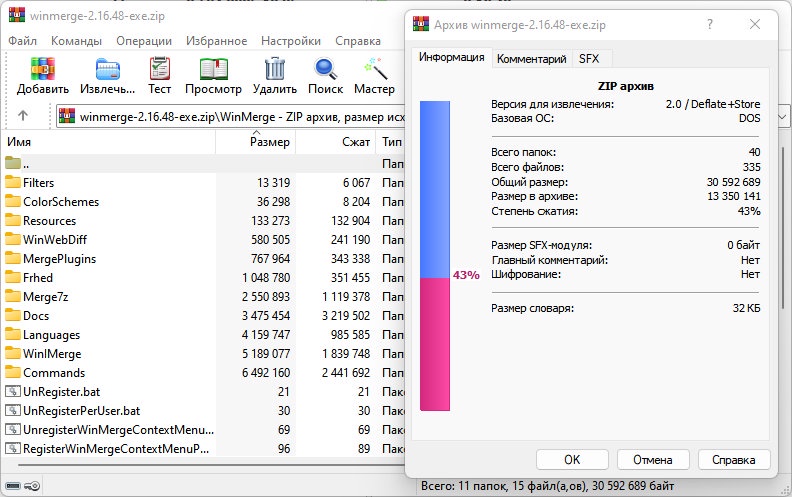Go up one level with arrow icon
Viewport: 792px width, 497px height.
23,116
